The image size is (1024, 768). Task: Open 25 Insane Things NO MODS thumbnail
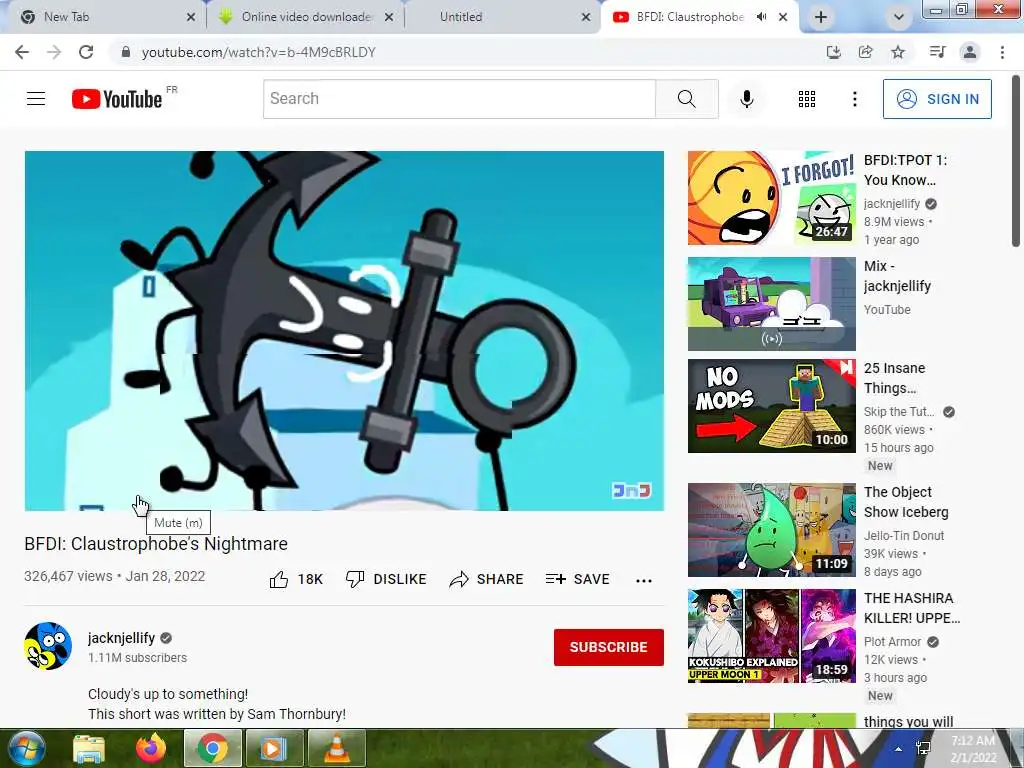point(771,406)
